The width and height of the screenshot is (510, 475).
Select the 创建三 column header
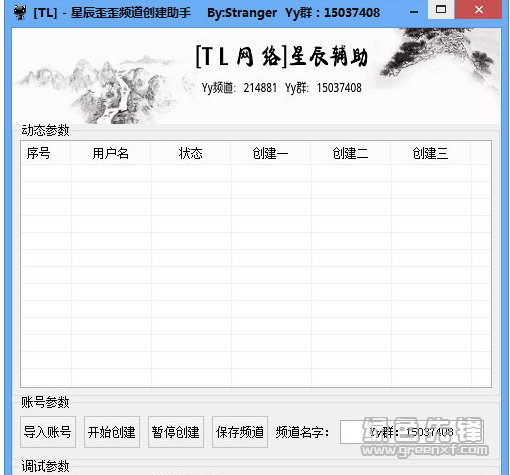[x=431, y=153]
